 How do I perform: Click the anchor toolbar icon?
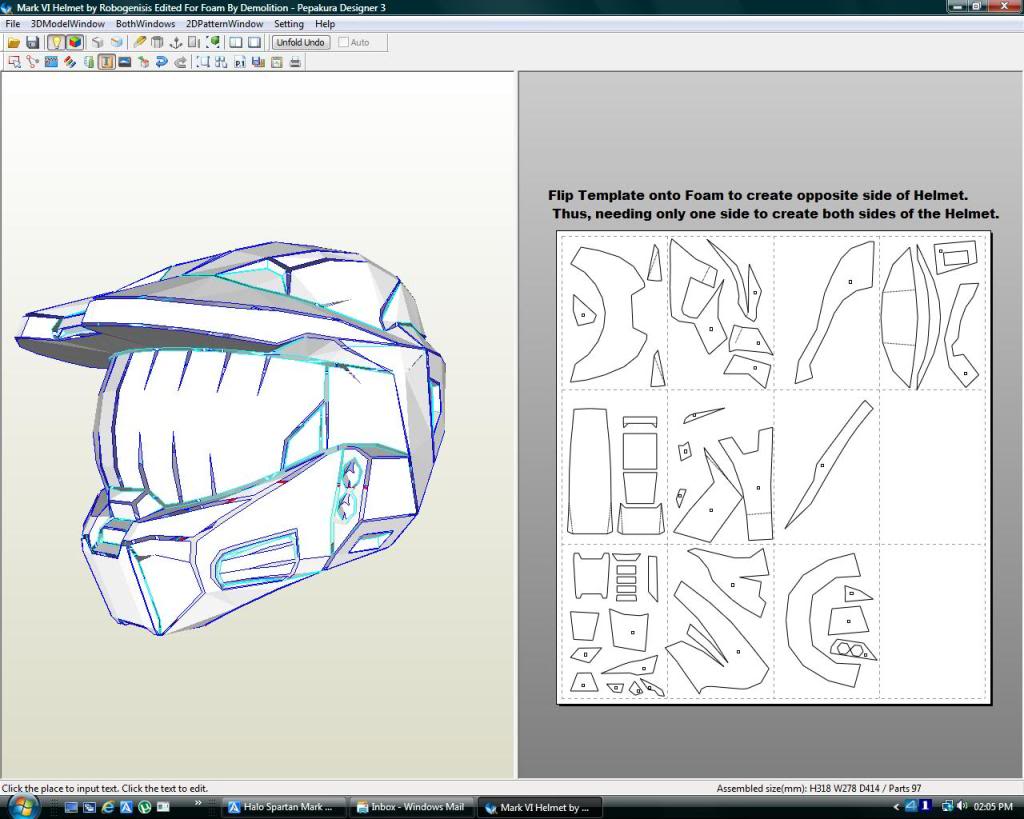176,43
